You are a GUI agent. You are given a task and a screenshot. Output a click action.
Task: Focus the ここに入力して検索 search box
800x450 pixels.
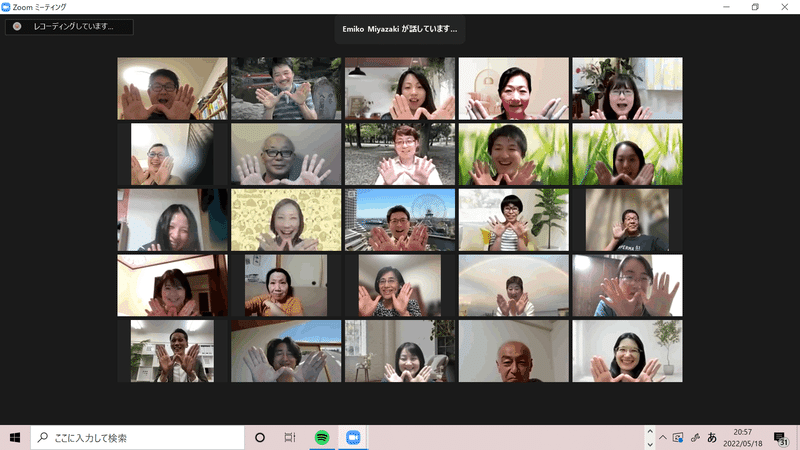(137, 437)
